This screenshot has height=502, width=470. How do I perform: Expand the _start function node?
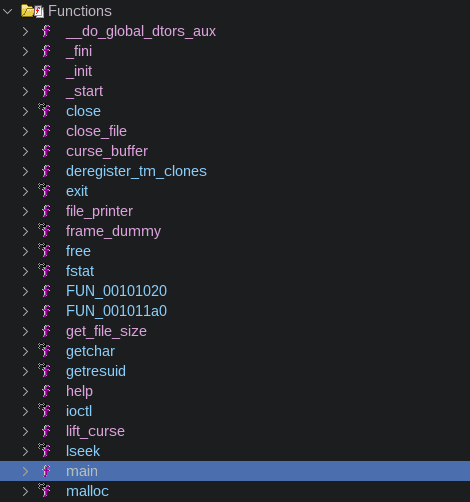pyautogui.click(x=25, y=91)
